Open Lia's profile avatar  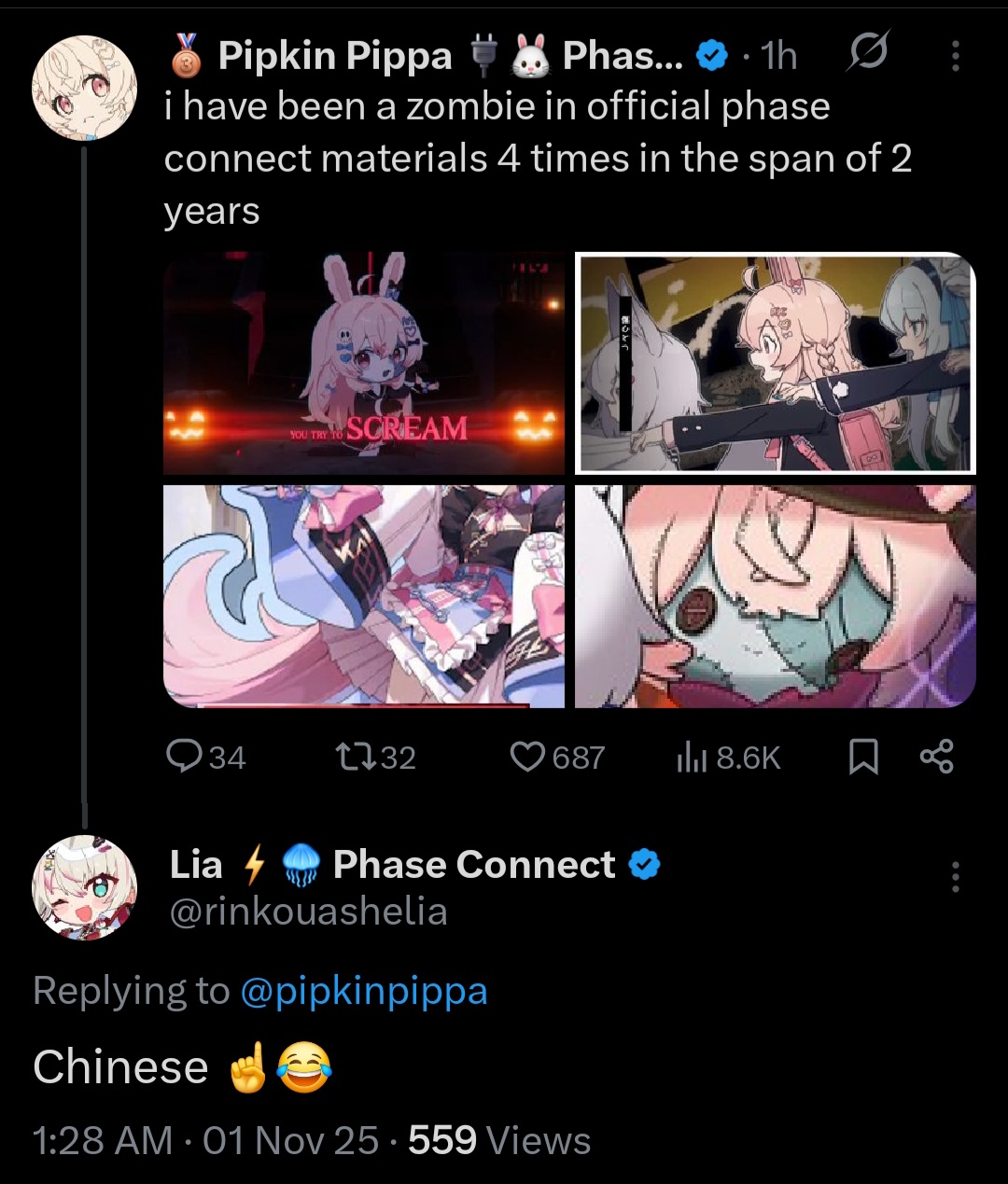[x=84, y=887]
